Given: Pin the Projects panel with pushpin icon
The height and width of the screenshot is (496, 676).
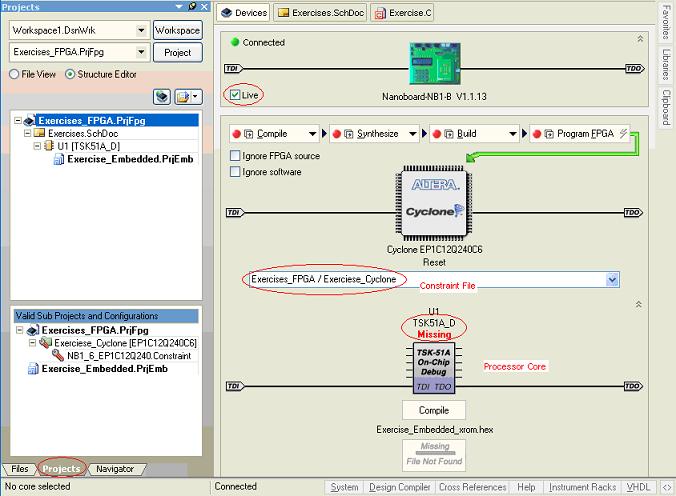Looking at the screenshot, I should pos(192,6).
